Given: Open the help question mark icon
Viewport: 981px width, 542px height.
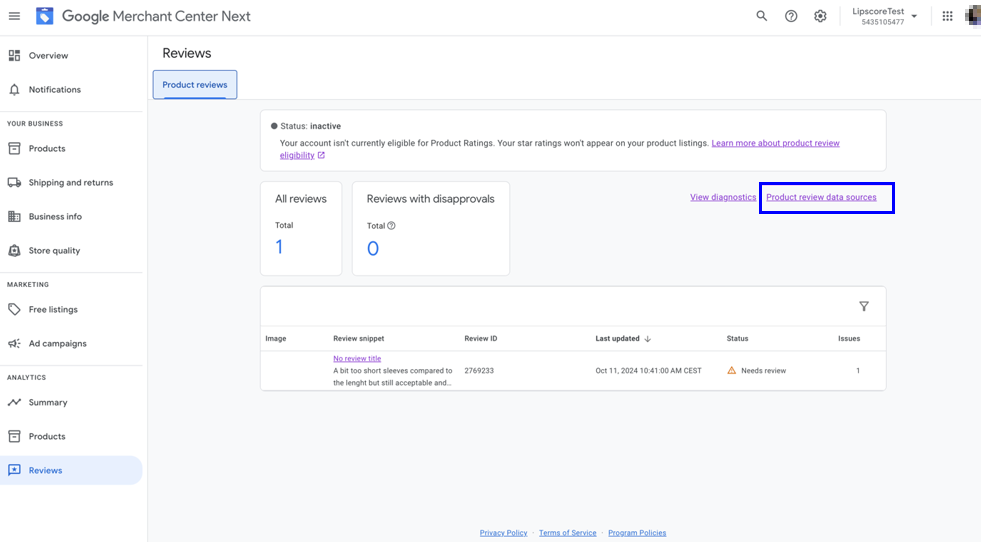Looking at the screenshot, I should click(791, 16).
